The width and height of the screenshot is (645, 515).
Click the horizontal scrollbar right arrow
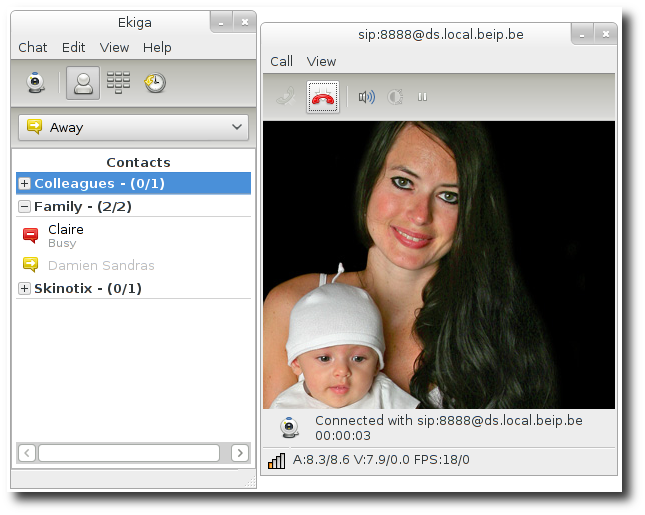click(240, 453)
